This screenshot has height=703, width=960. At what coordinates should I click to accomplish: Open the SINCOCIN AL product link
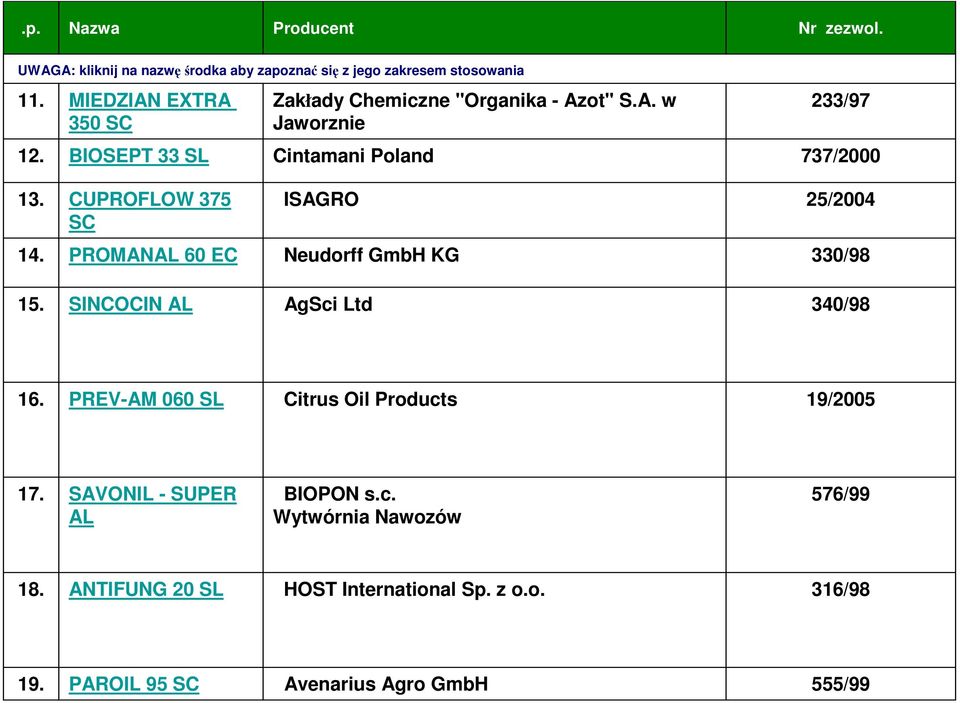130,304
